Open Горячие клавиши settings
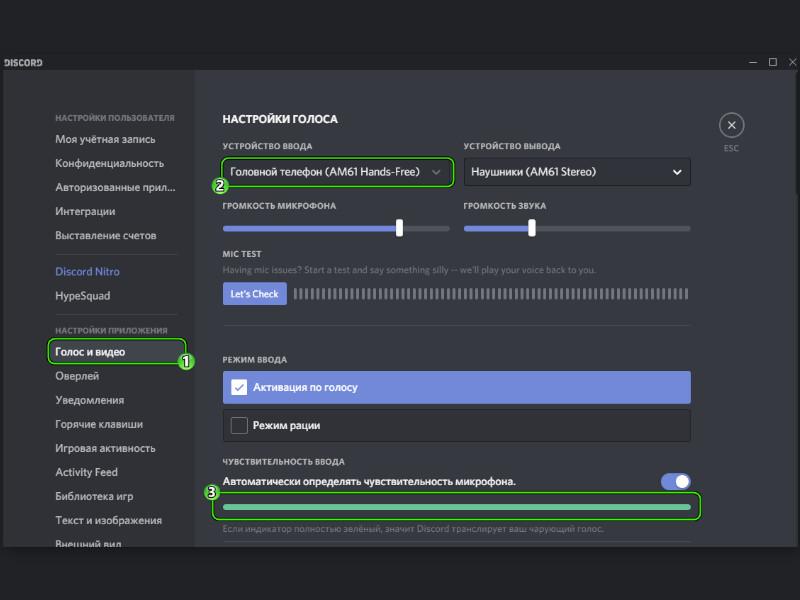 coord(99,424)
